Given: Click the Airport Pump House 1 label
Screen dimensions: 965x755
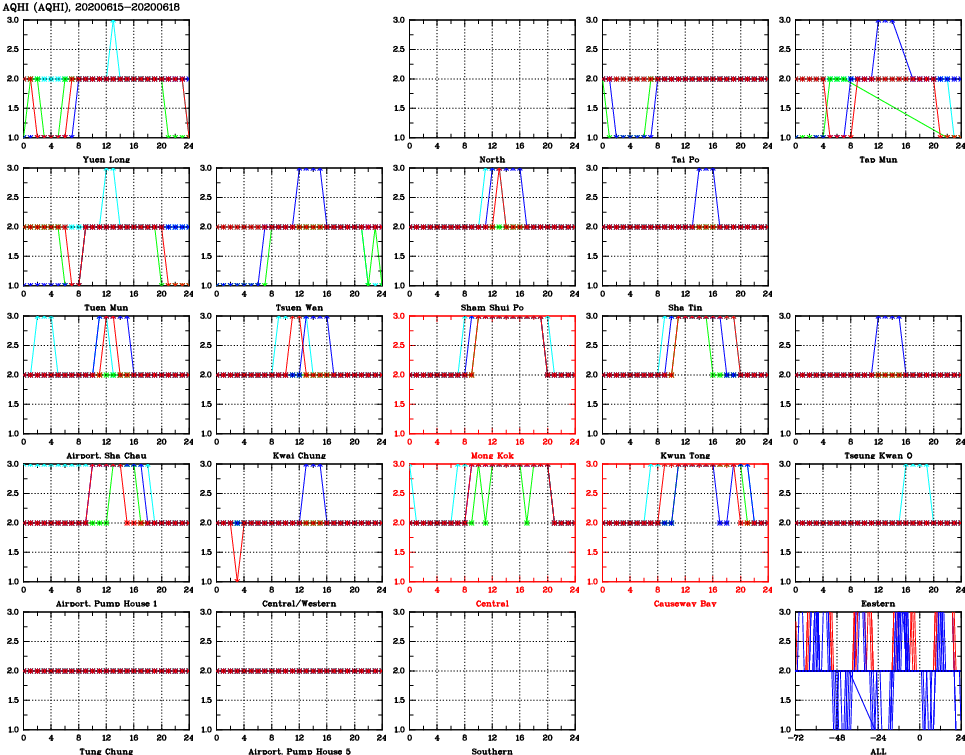Looking at the screenshot, I should pos(106,604).
